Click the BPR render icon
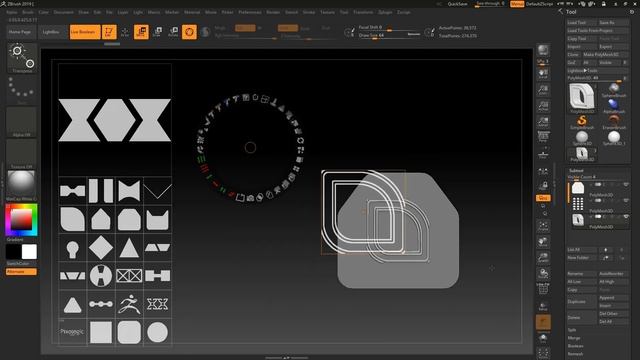Image resolution: width=640 pixels, height=360 pixels. coord(543,50)
